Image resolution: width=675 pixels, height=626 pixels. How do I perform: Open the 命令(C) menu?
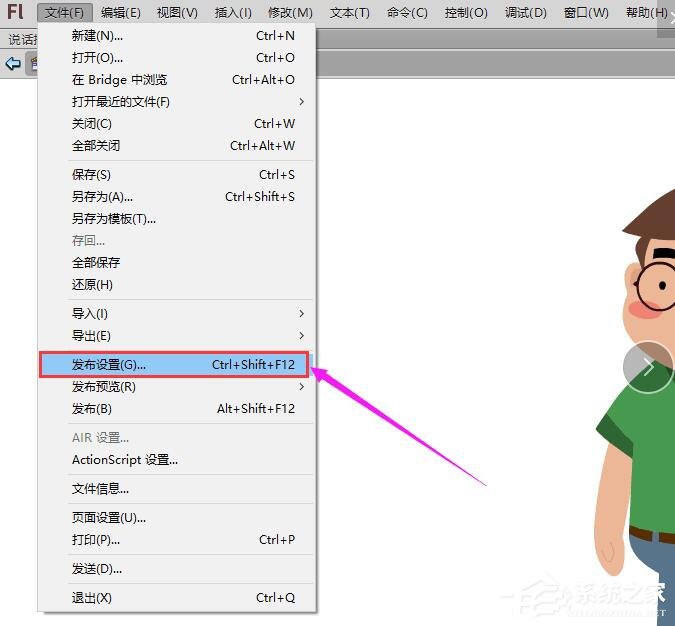pos(407,13)
